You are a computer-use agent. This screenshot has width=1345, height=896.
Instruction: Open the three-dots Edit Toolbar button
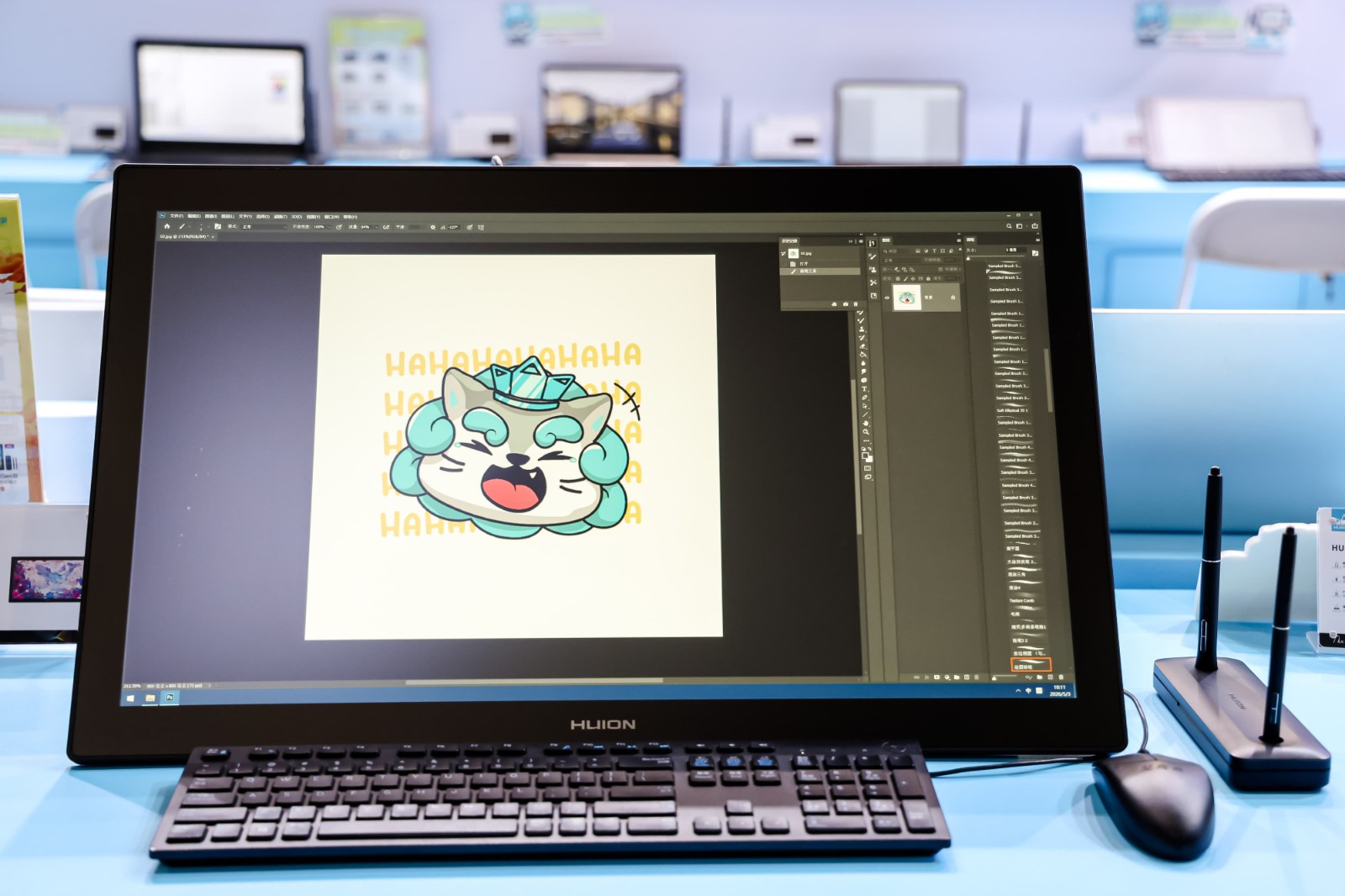[867, 440]
